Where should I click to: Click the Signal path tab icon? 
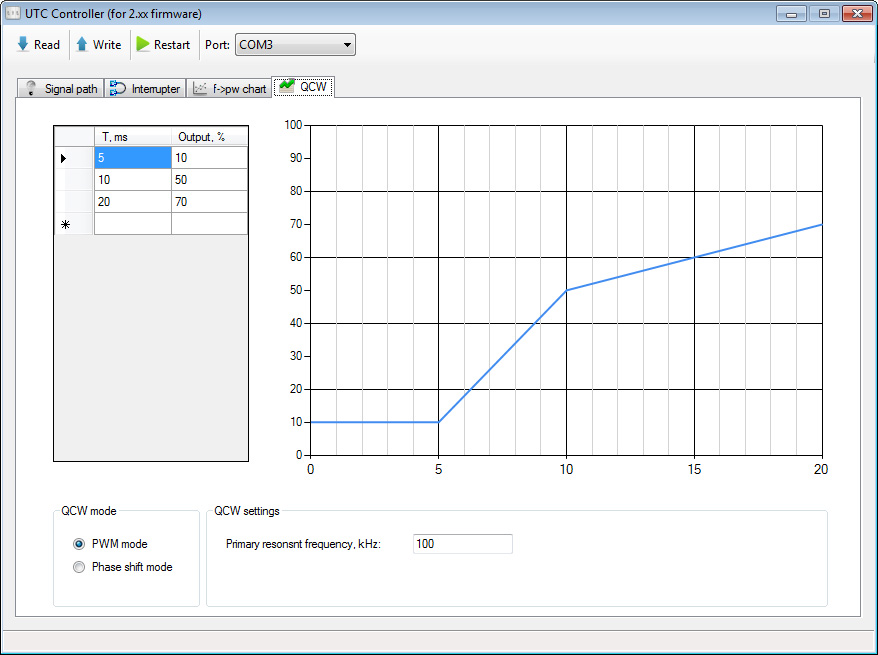(31, 88)
